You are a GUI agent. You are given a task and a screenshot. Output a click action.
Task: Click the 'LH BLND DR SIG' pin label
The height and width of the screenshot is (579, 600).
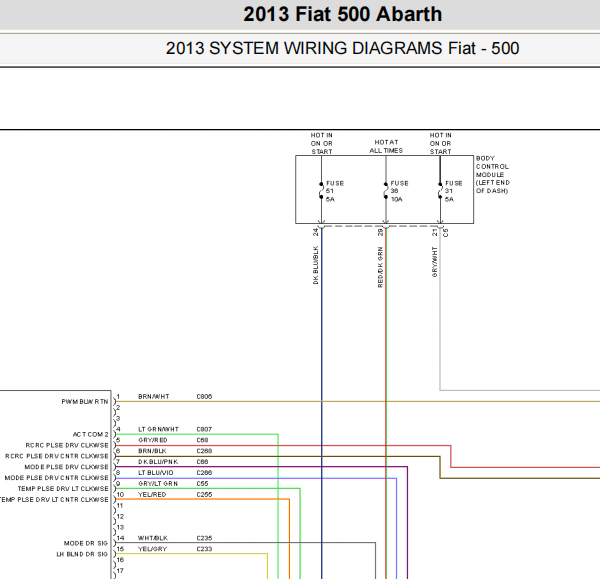[82, 554]
